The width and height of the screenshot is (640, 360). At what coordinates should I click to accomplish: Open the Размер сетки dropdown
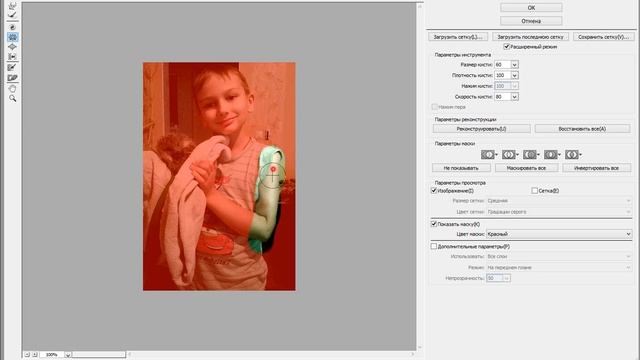coord(559,200)
